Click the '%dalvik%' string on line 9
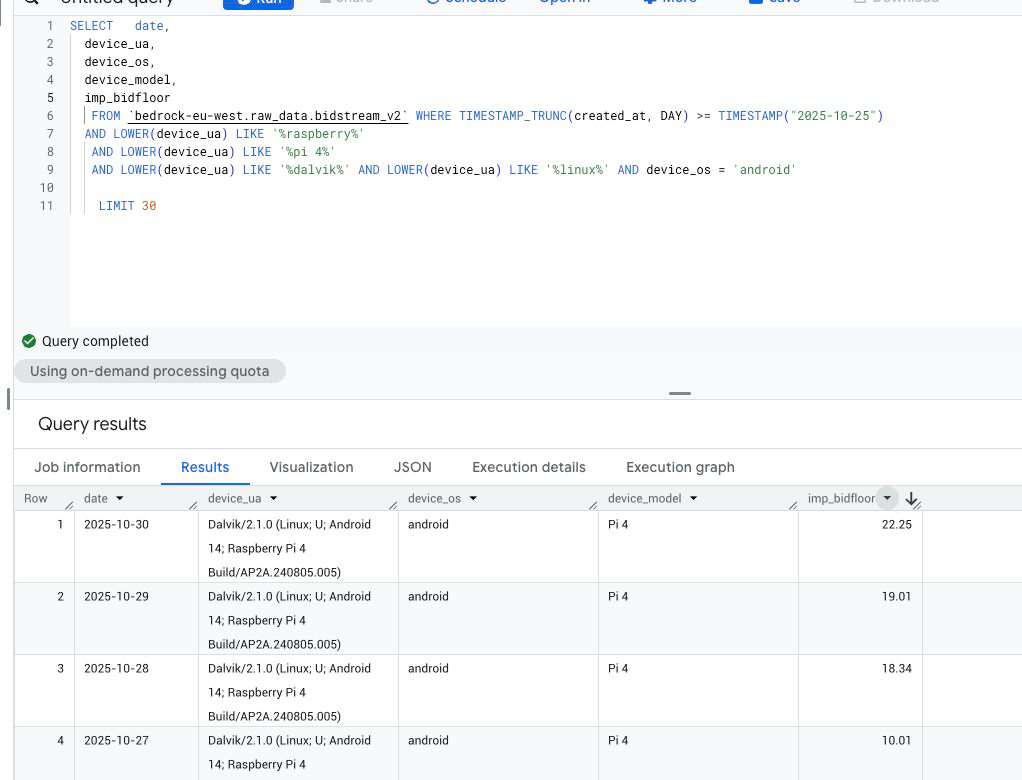 pyautogui.click(x=314, y=170)
